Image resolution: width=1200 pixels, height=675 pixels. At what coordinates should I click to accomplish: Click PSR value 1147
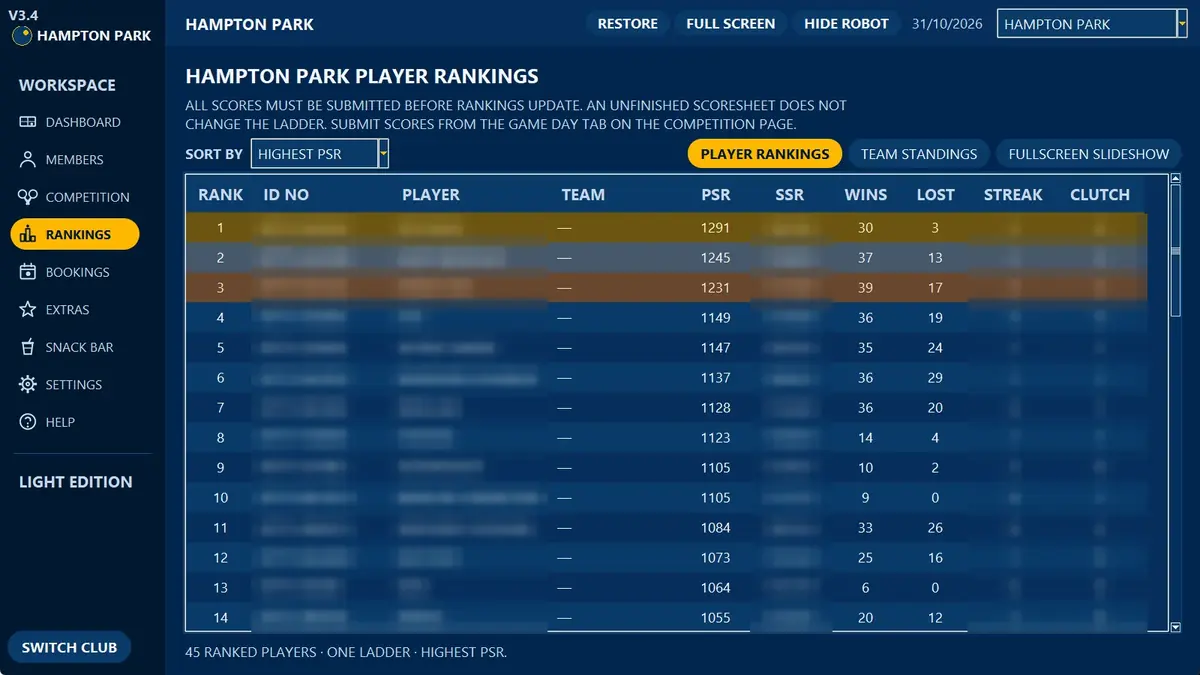coord(716,348)
